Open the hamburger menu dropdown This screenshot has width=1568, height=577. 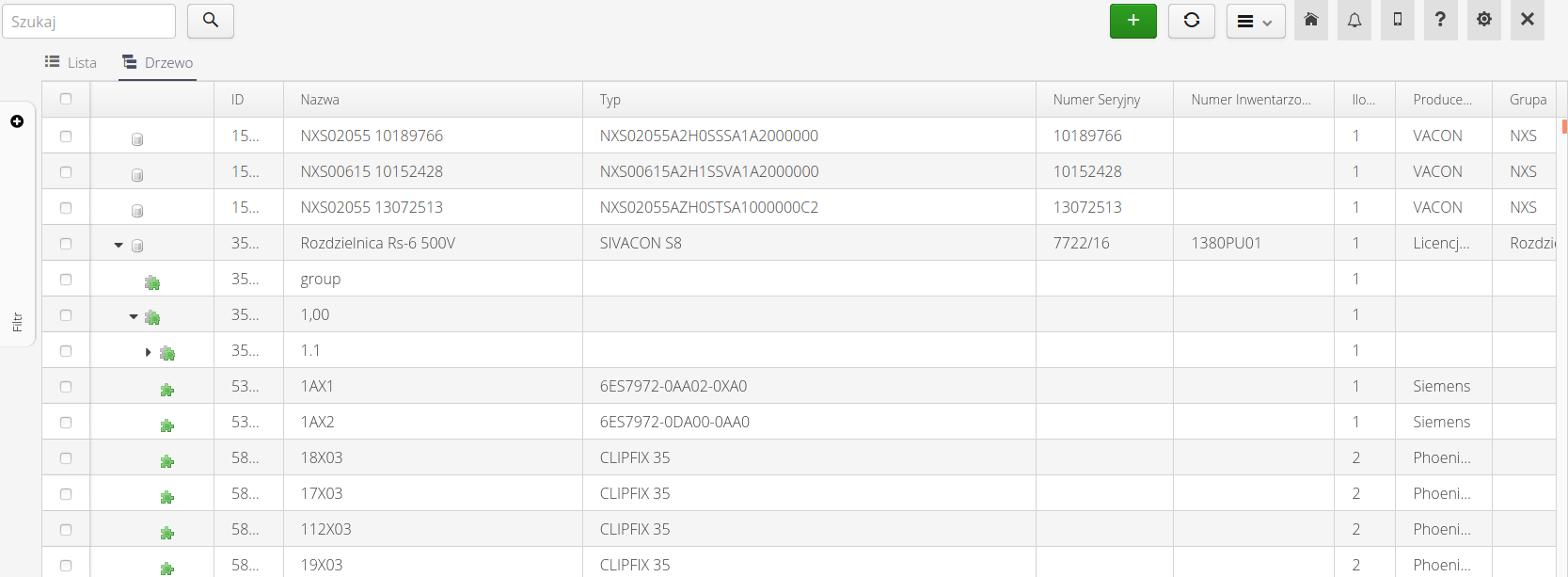(x=1255, y=21)
